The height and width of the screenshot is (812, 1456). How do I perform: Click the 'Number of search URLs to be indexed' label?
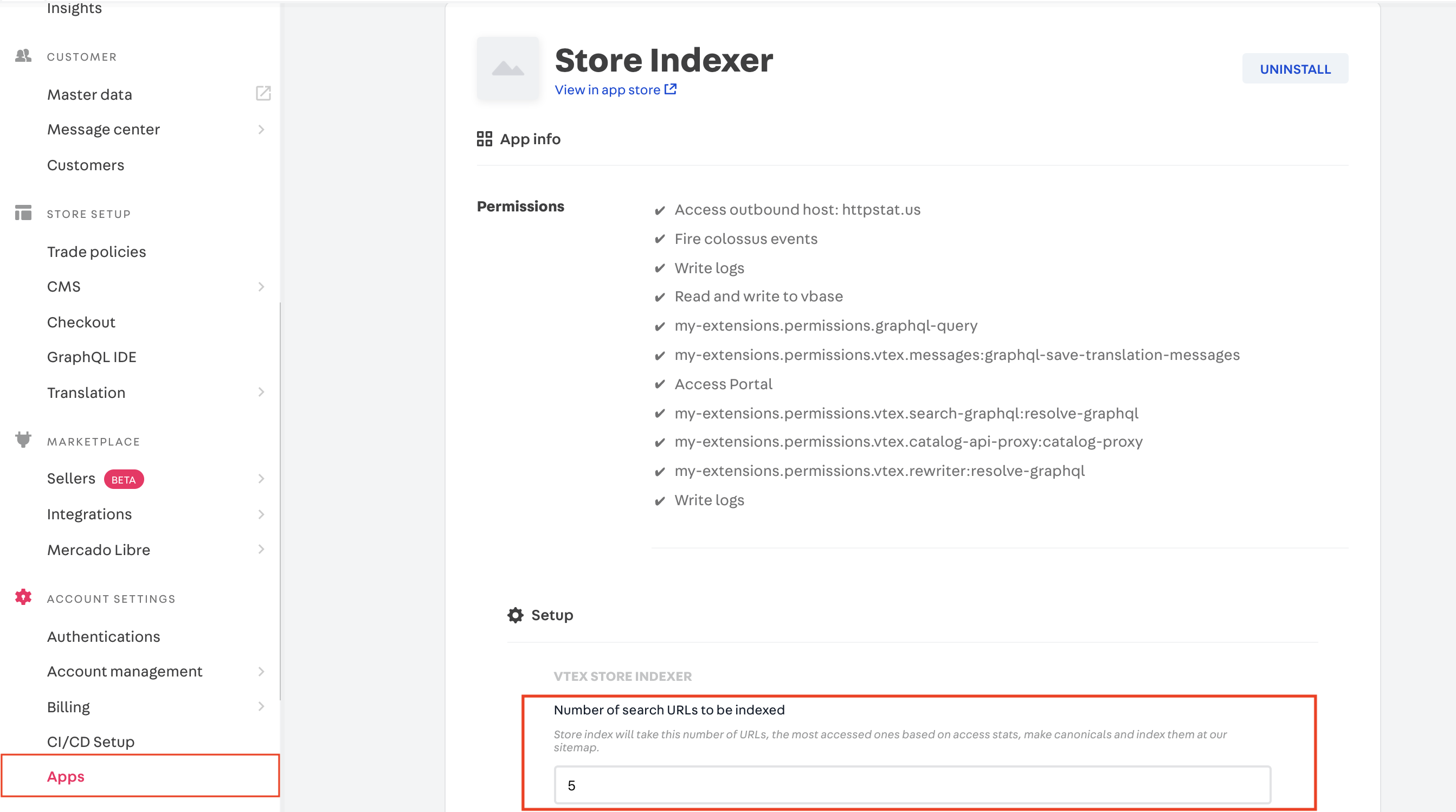[x=669, y=710]
